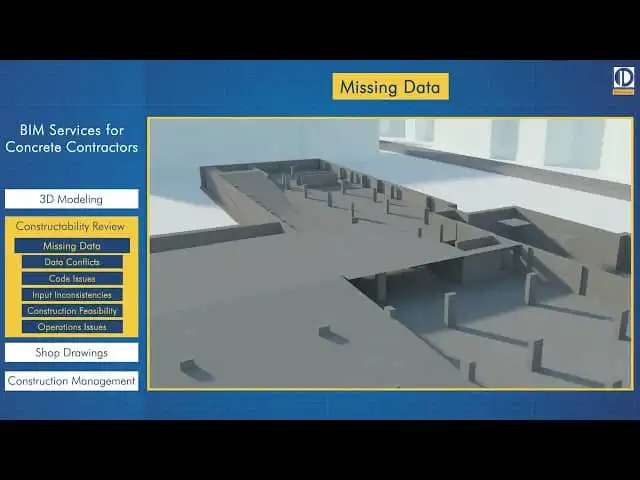The height and width of the screenshot is (480, 640).
Task: Open the 3D Modeling section
Action: click(71, 199)
